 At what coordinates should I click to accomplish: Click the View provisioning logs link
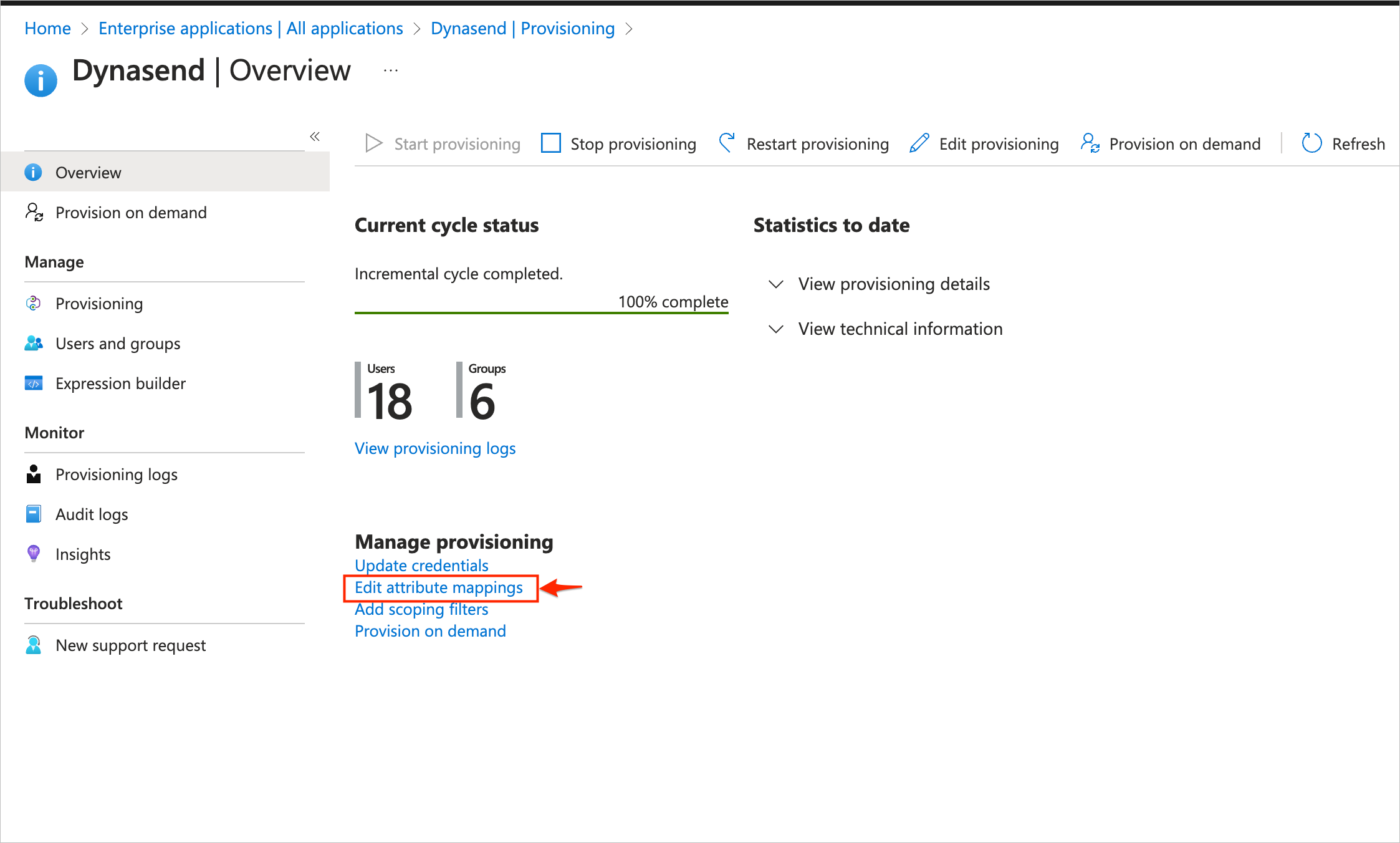point(434,448)
